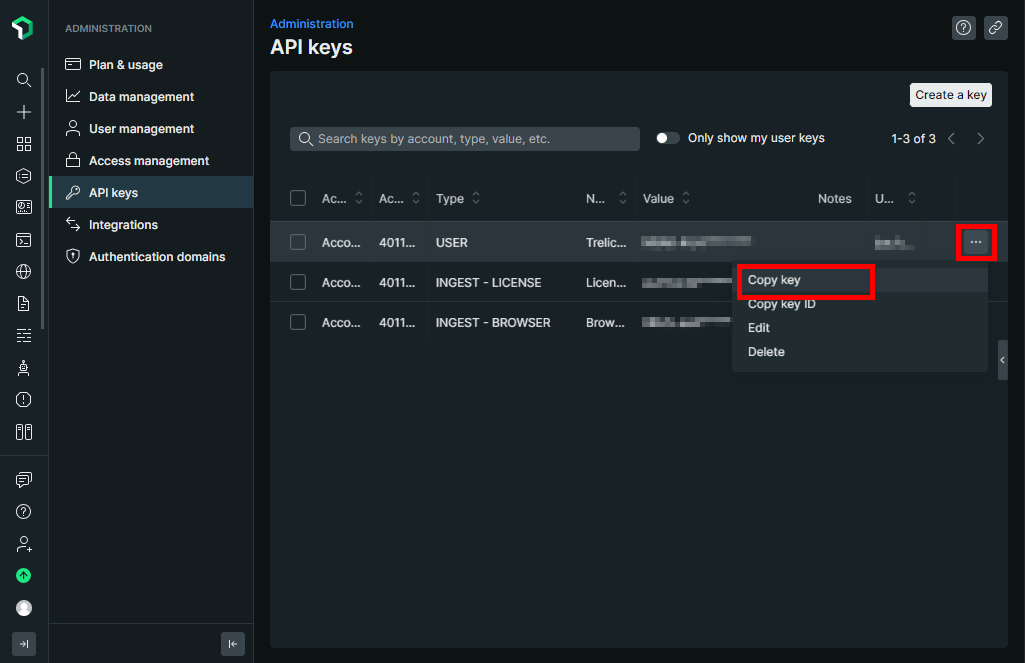Click the Trelic... name cell

click(606, 243)
